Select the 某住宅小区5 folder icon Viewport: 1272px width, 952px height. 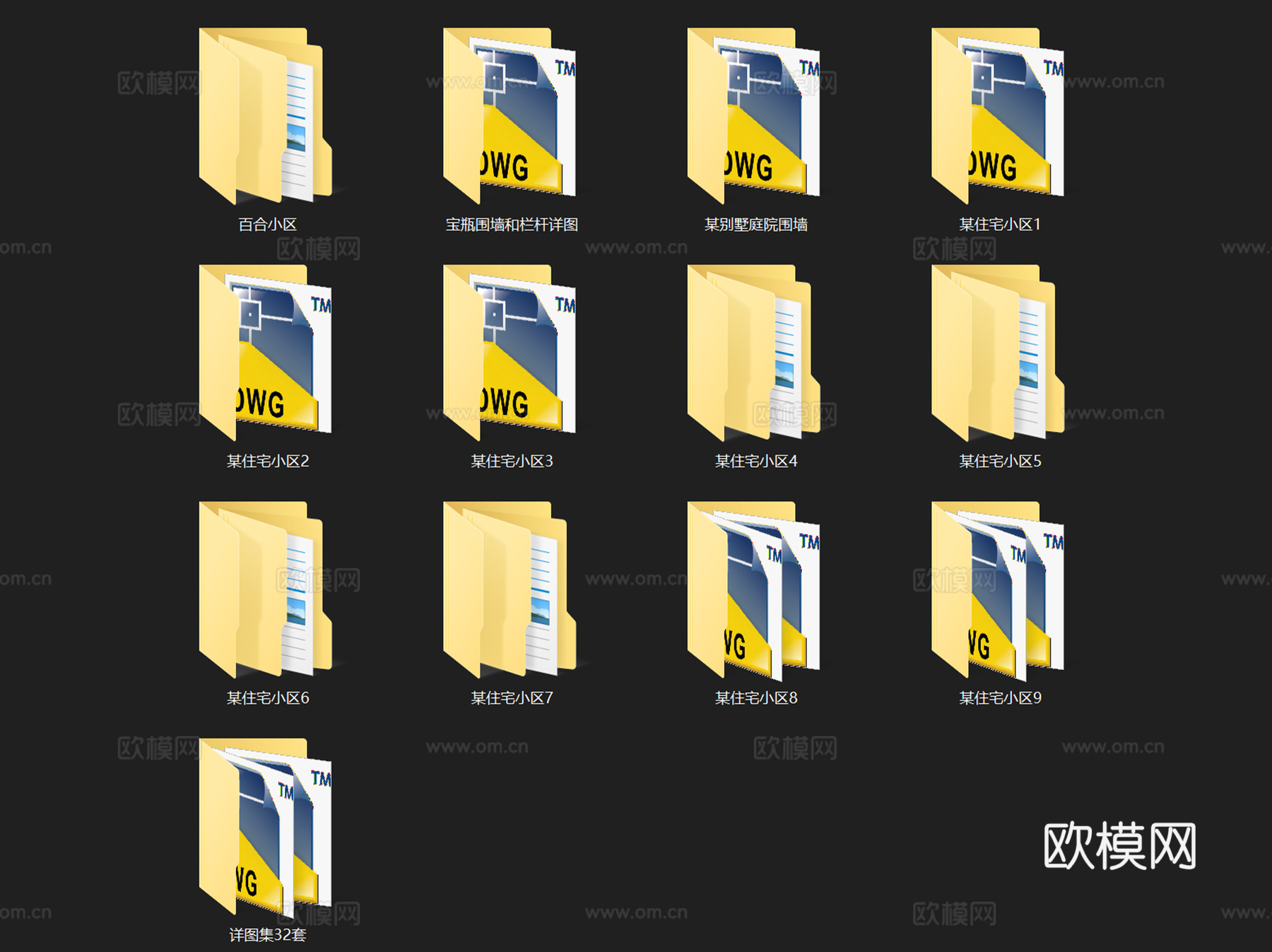pos(998,353)
